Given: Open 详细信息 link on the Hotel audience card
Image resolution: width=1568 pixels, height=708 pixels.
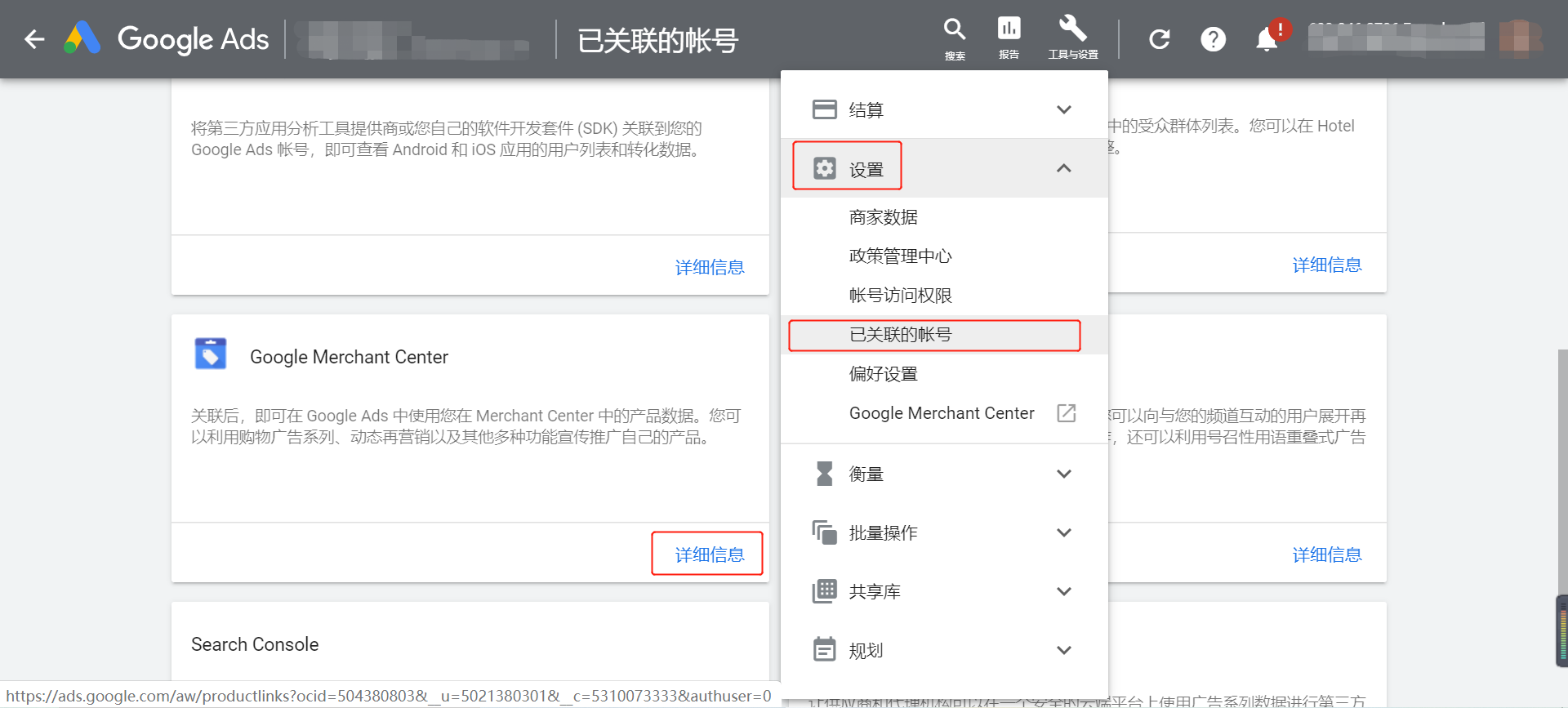Looking at the screenshot, I should tap(1327, 265).
